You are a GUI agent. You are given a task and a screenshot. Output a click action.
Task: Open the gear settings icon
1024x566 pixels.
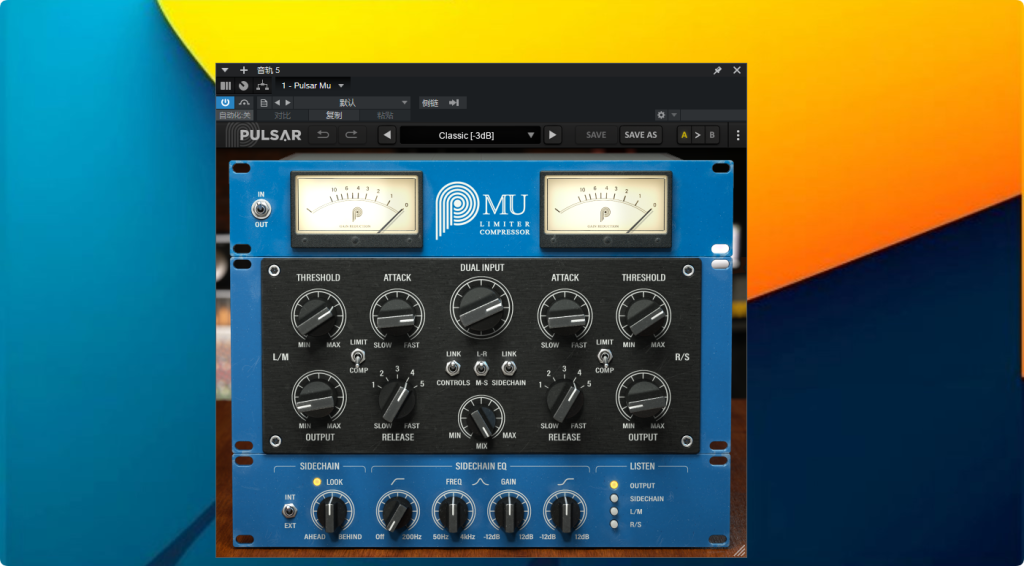click(x=661, y=115)
